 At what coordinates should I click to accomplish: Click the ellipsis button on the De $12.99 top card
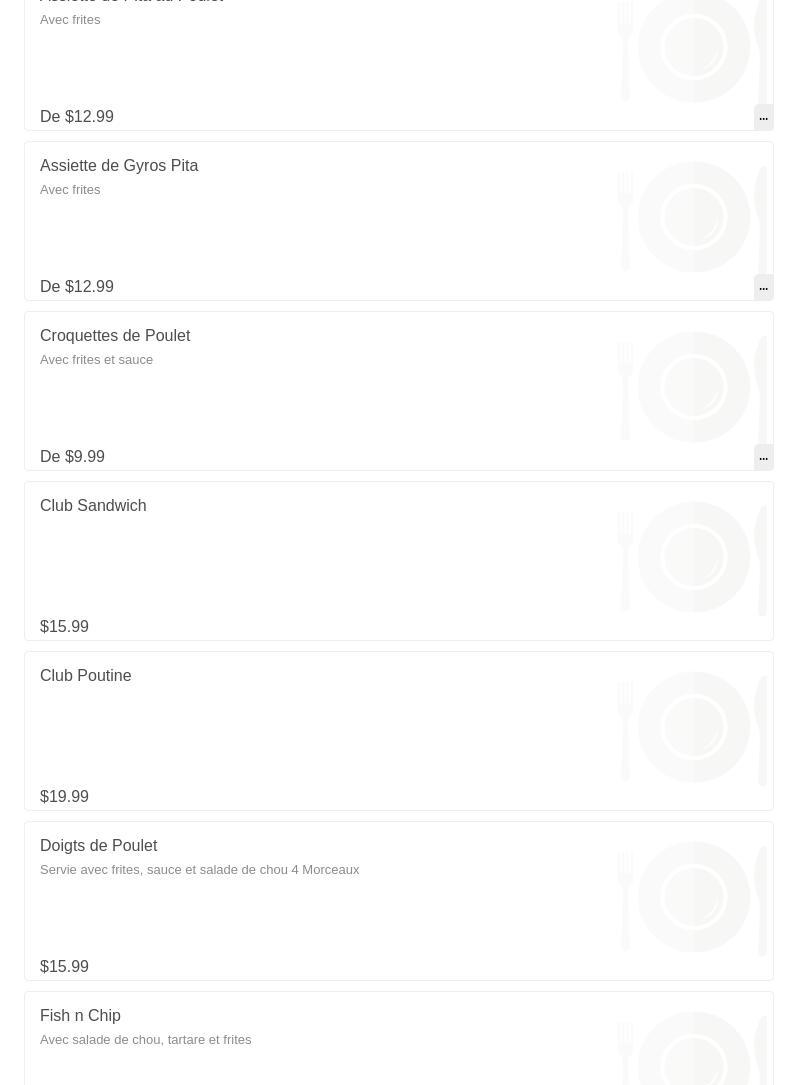tap(763, 118)
